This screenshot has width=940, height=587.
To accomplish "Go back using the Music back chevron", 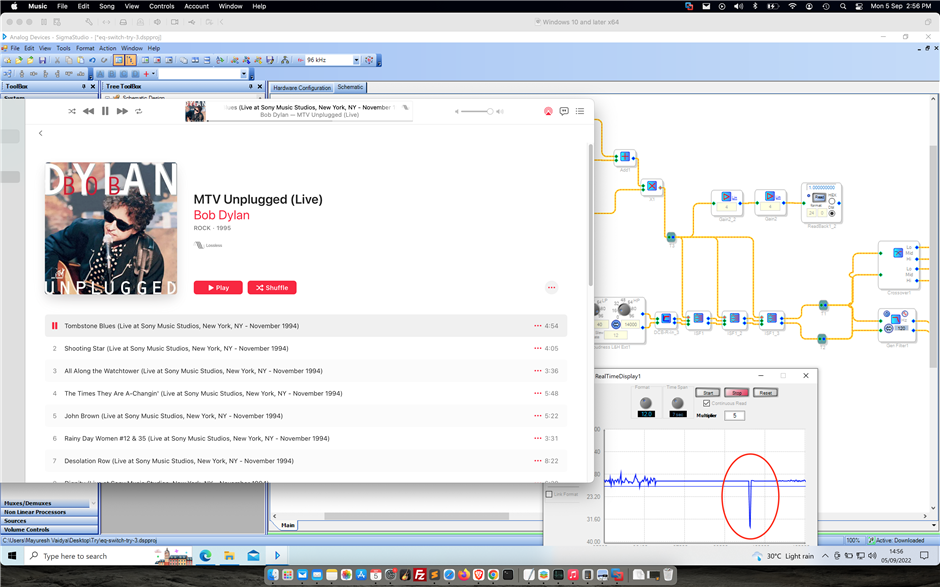I will tap(41, 133).
